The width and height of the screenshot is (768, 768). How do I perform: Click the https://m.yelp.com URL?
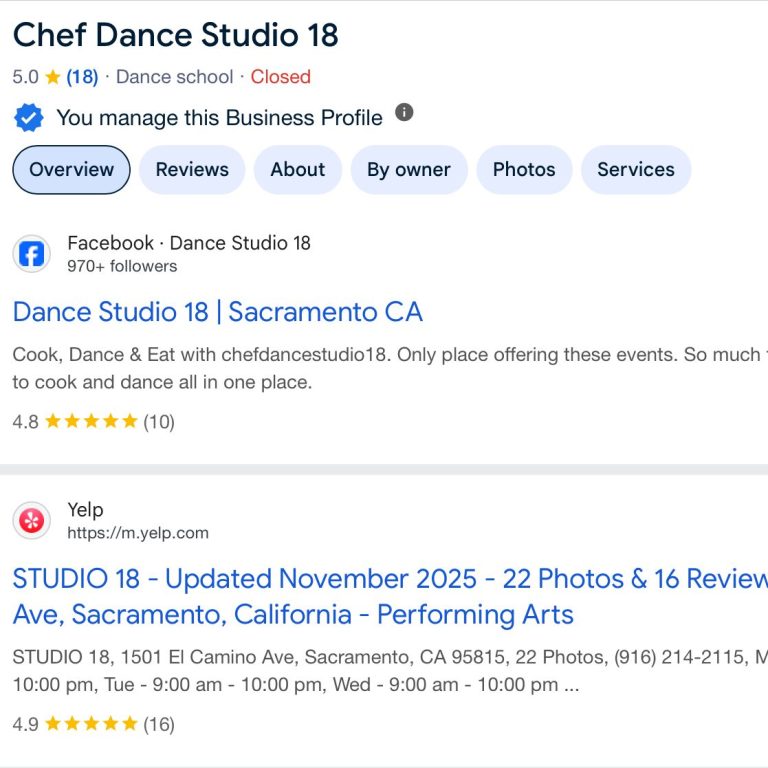(138, 533)
